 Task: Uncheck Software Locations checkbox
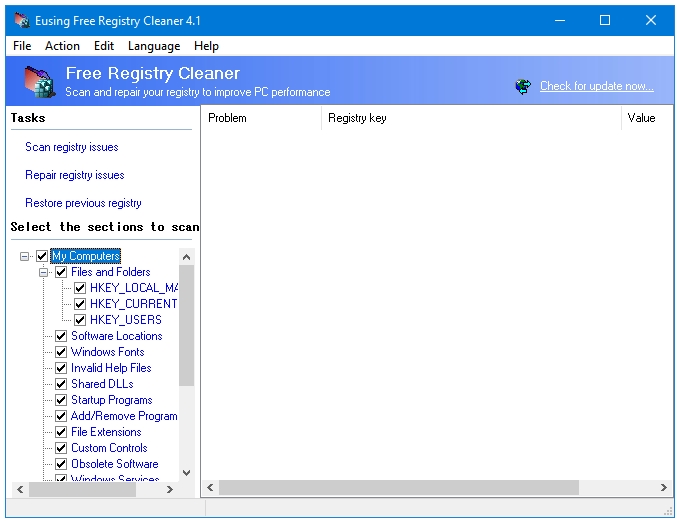coord(61,336)
